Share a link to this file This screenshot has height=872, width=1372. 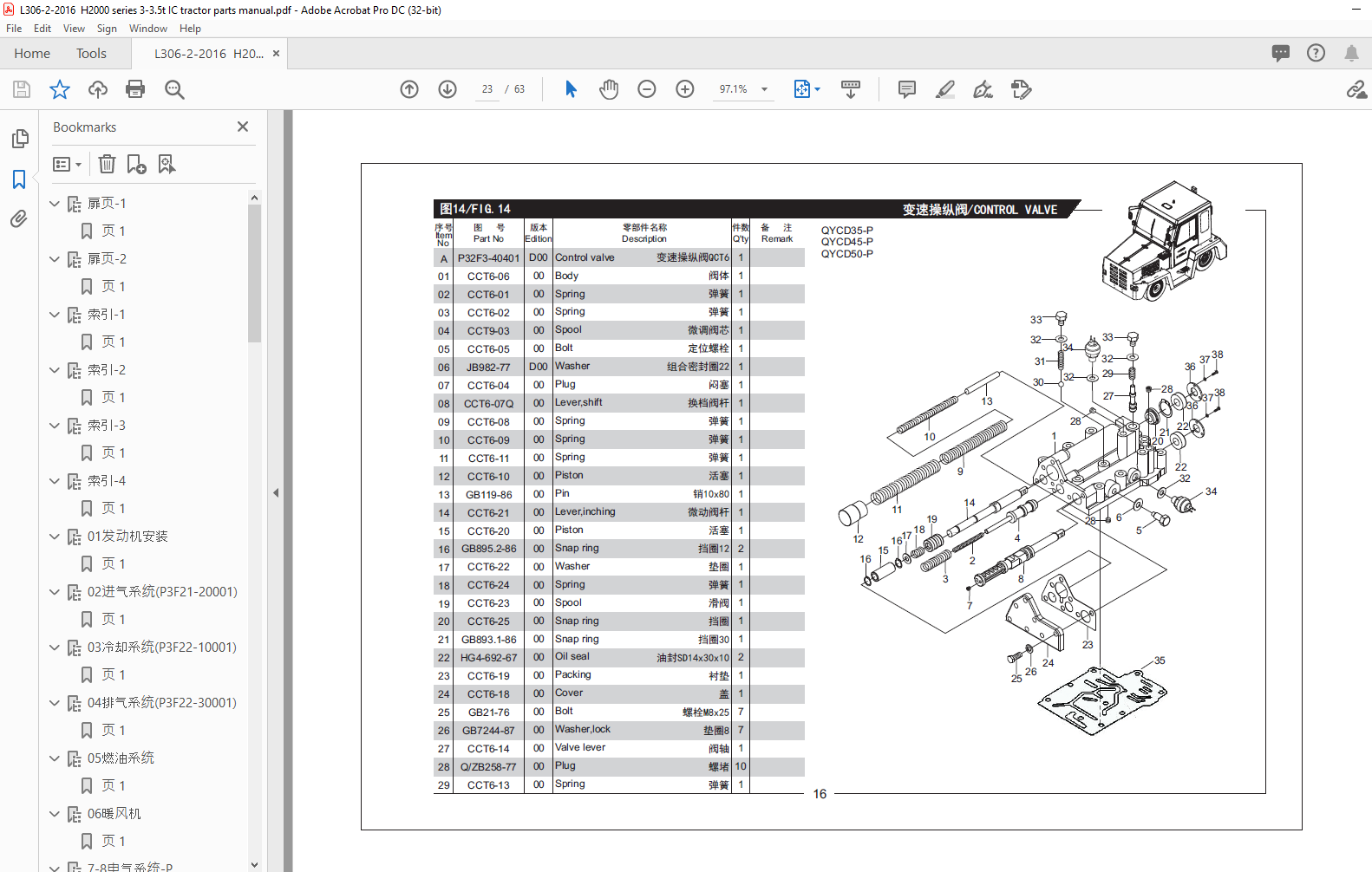coord(1356,89)
